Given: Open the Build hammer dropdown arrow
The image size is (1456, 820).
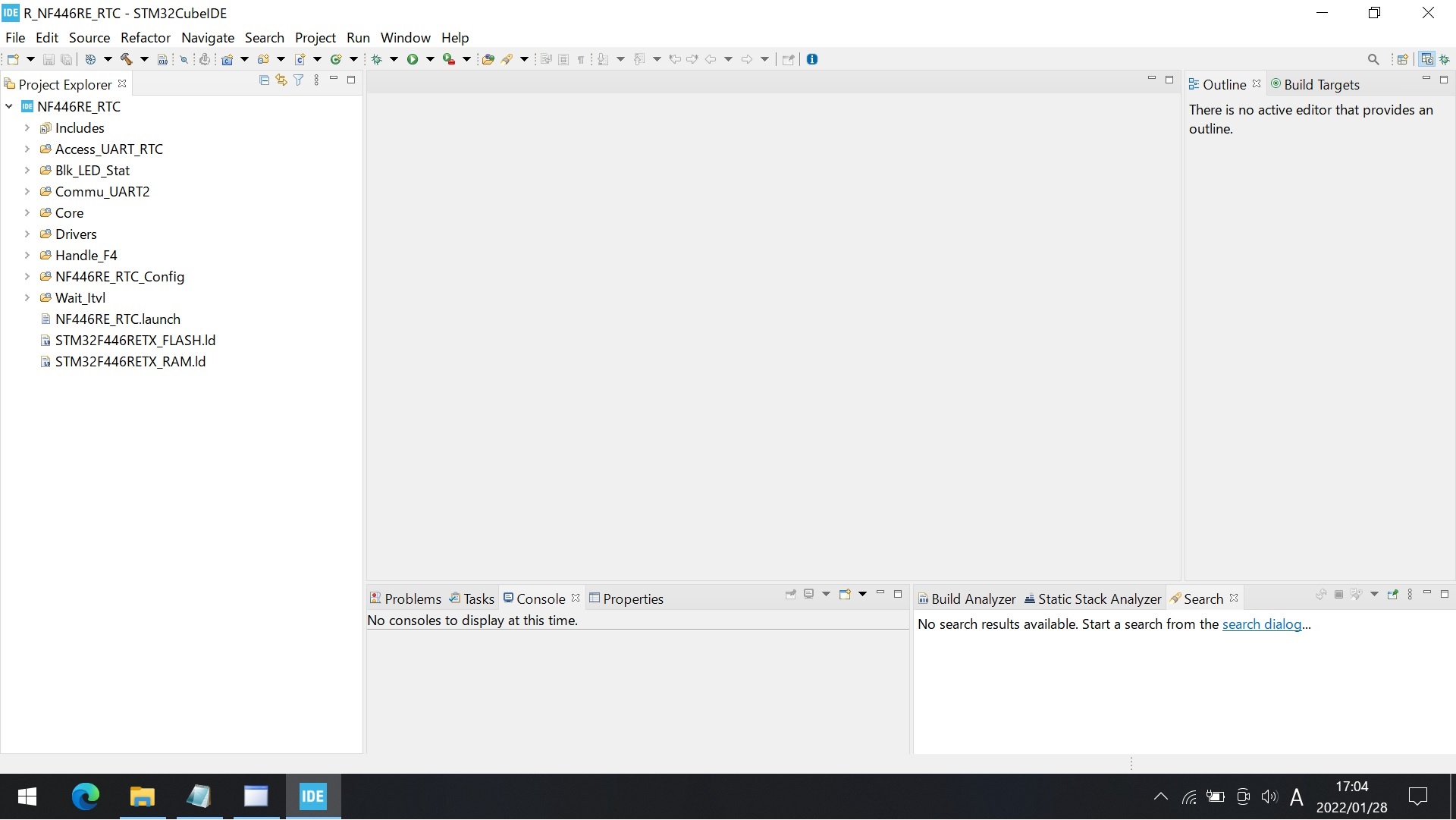Looking at the screenshot, I should pyautogui.click(x=144, y=59).
